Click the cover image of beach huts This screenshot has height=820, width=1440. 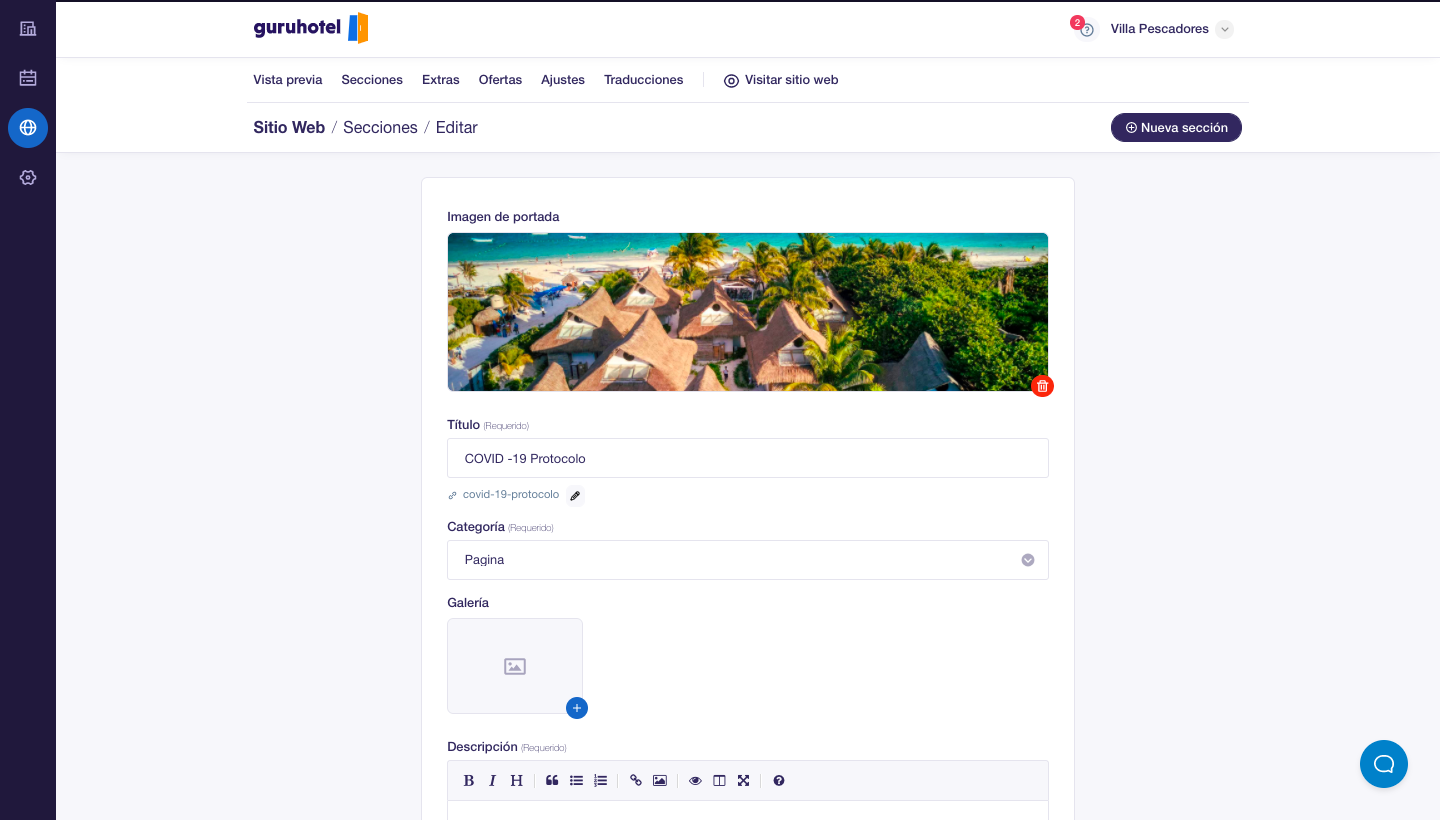pos(748,312)
